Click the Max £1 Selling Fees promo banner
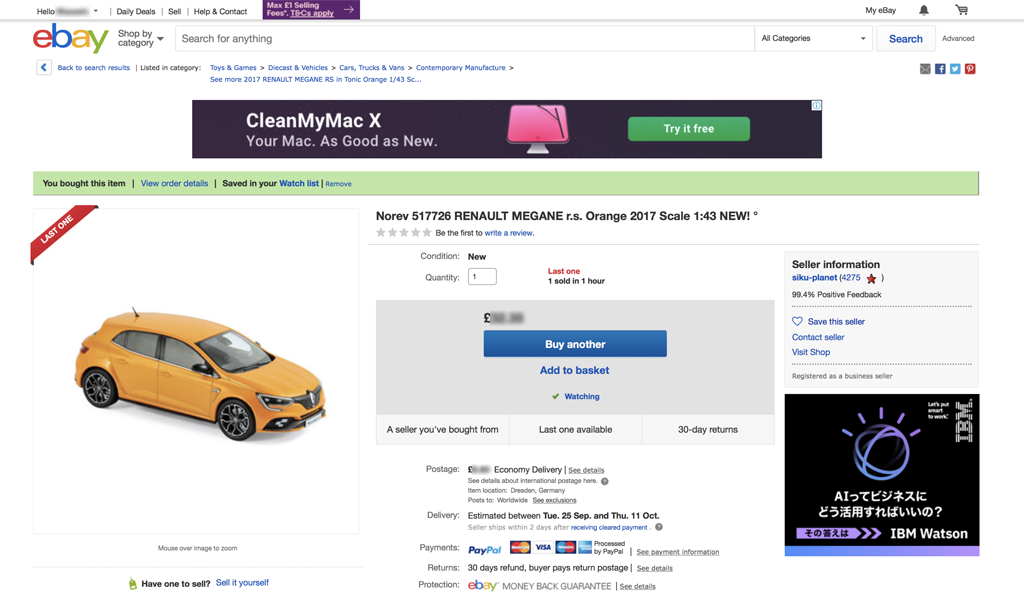The image size is (1024, 616). coord(311,9)
